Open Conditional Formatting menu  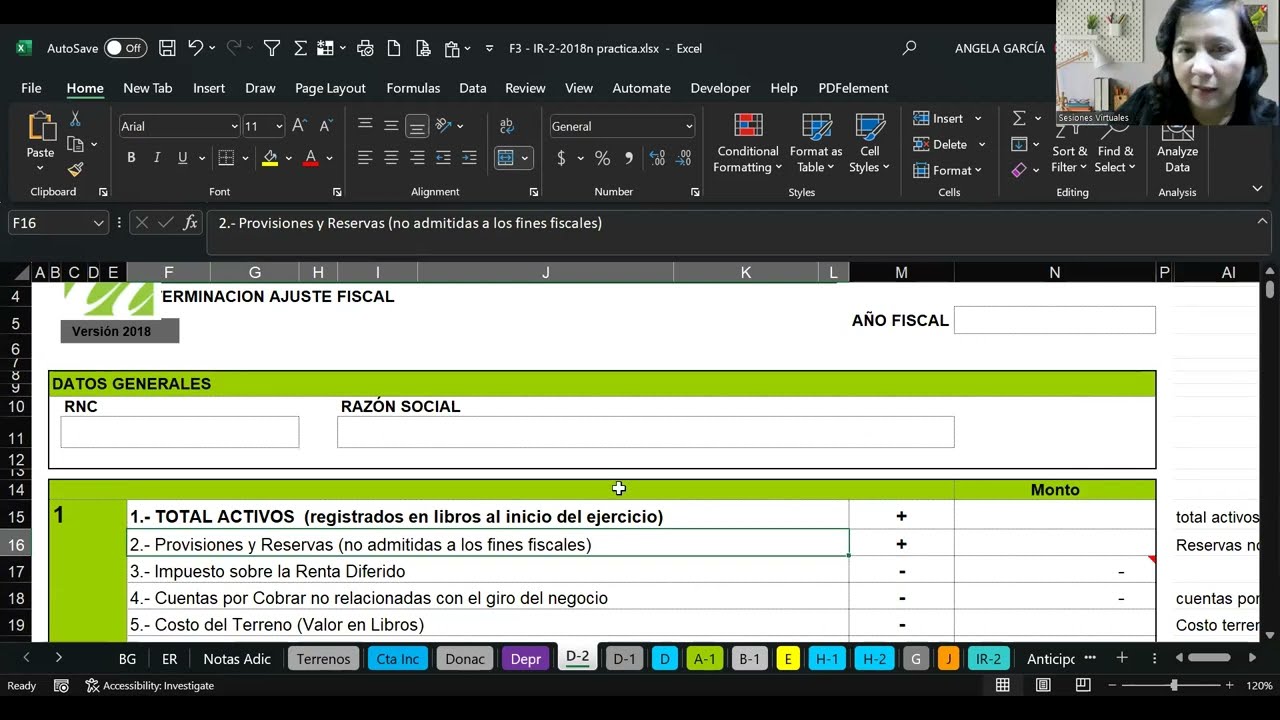[x=748, y=144]
